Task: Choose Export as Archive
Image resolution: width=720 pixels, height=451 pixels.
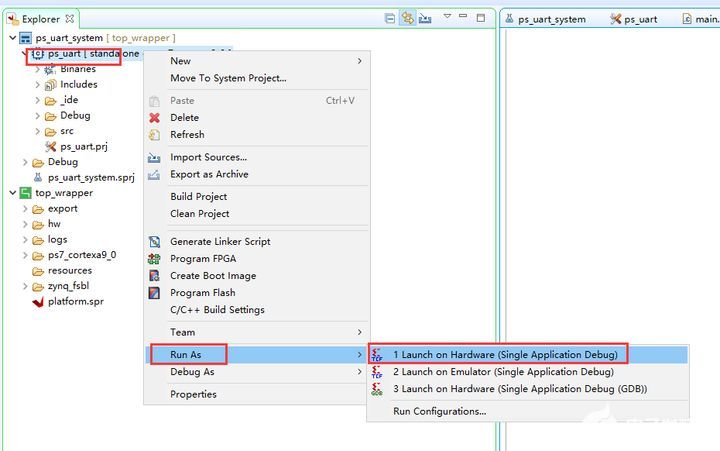Action: click(x=257, y=174)
